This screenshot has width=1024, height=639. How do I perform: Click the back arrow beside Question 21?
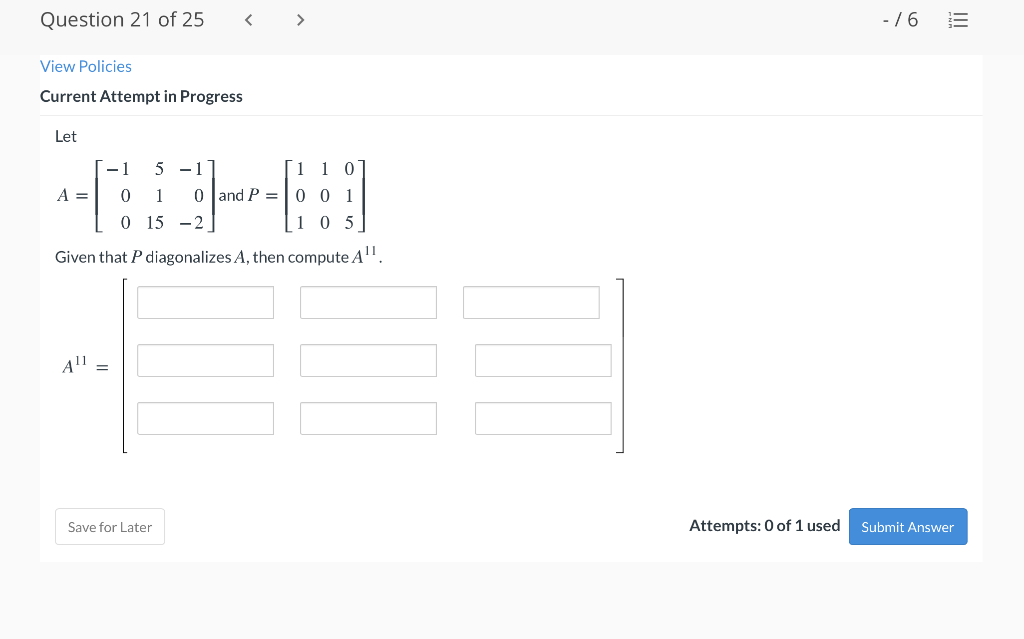tap(248, 19)
